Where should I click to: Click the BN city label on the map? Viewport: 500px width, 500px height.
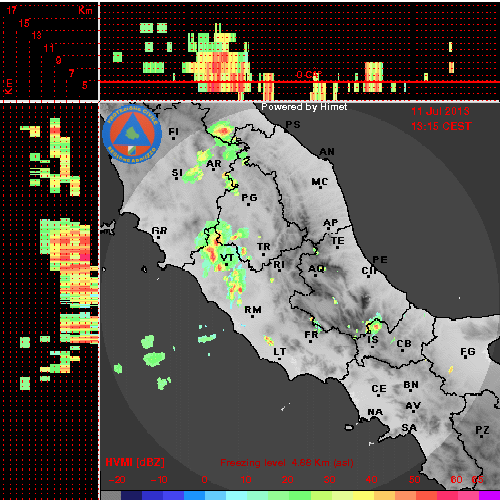411,385
